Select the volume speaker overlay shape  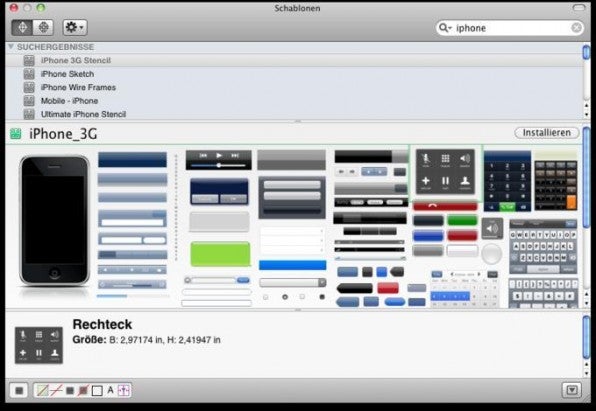[x=492, y=229]
